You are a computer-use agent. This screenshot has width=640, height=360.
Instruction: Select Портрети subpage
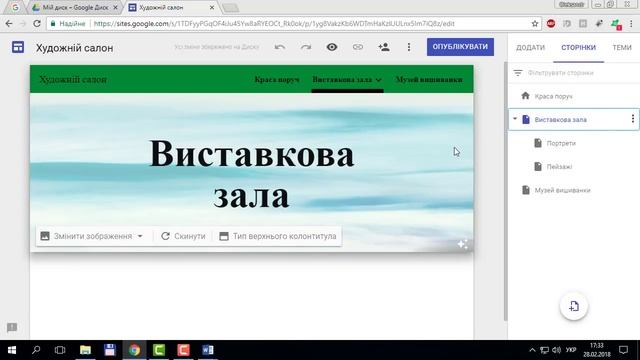pos(573,143)
